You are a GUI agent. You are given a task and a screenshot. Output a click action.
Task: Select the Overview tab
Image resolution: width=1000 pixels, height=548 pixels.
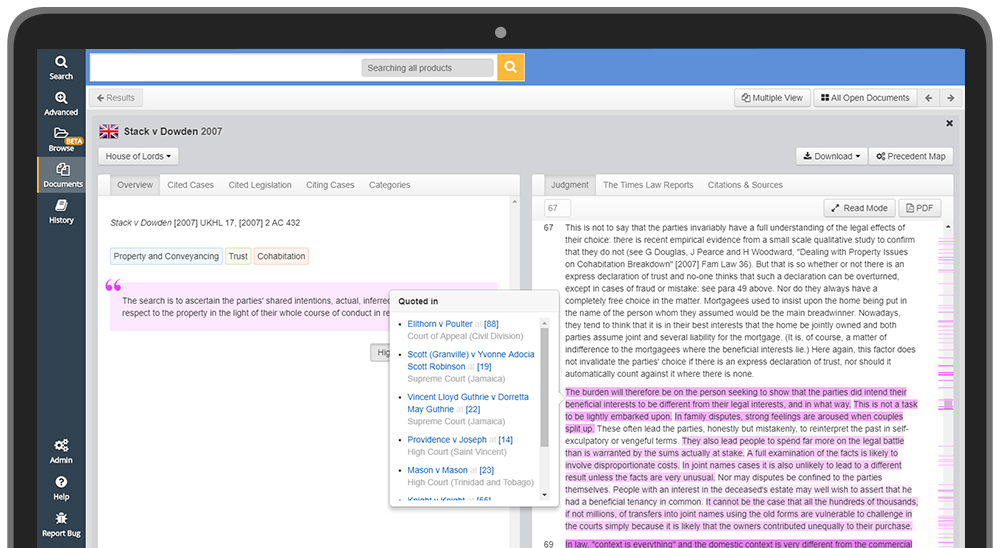coord(135,185)
